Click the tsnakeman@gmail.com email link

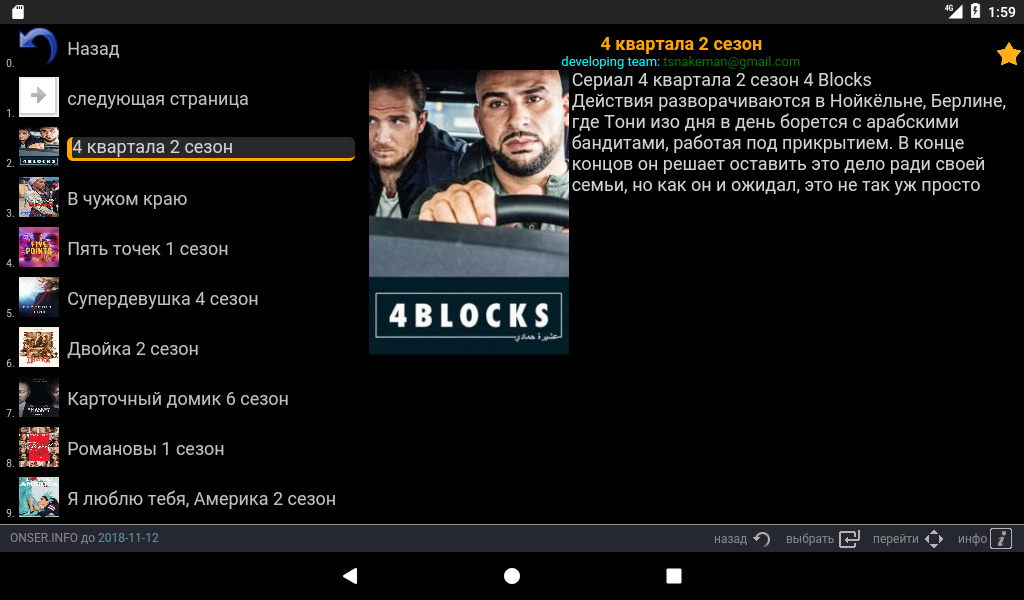[x=731, y=61]
